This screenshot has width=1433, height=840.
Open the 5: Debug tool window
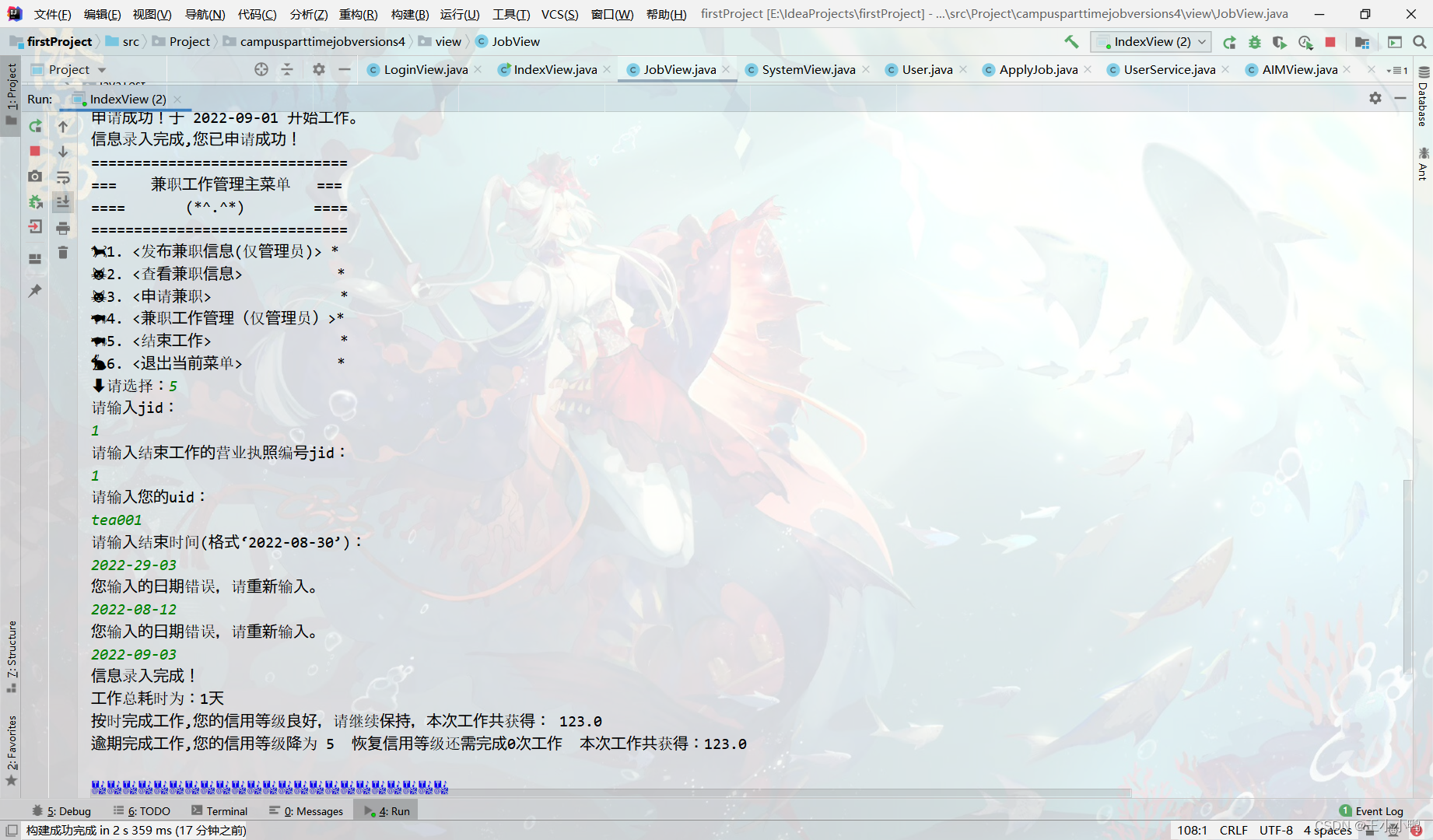pyautogui.click(x=61, y=810)
